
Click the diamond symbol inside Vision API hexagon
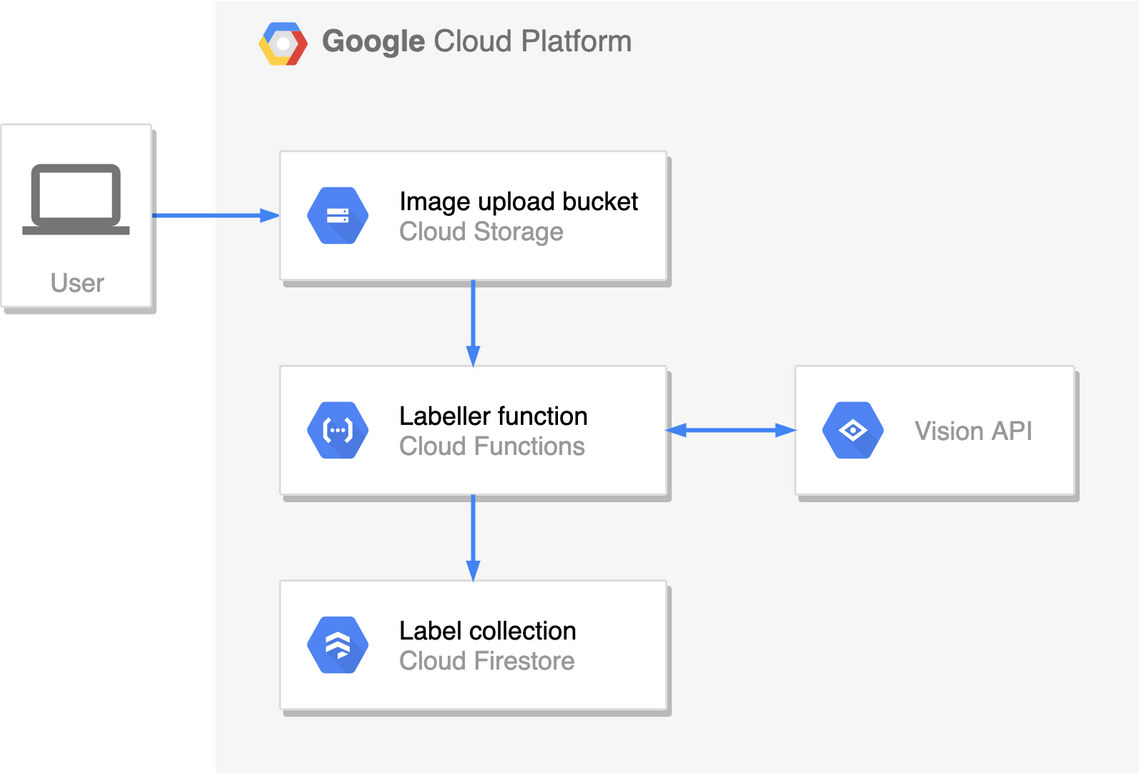pyautogui.click(x=852, y=430)
